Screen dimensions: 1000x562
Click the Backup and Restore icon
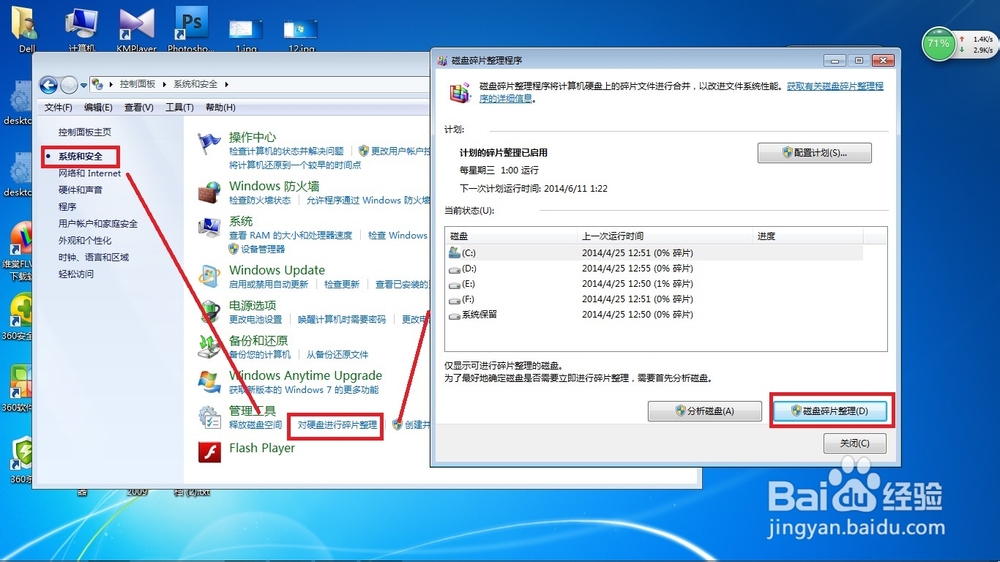(209, 346)
